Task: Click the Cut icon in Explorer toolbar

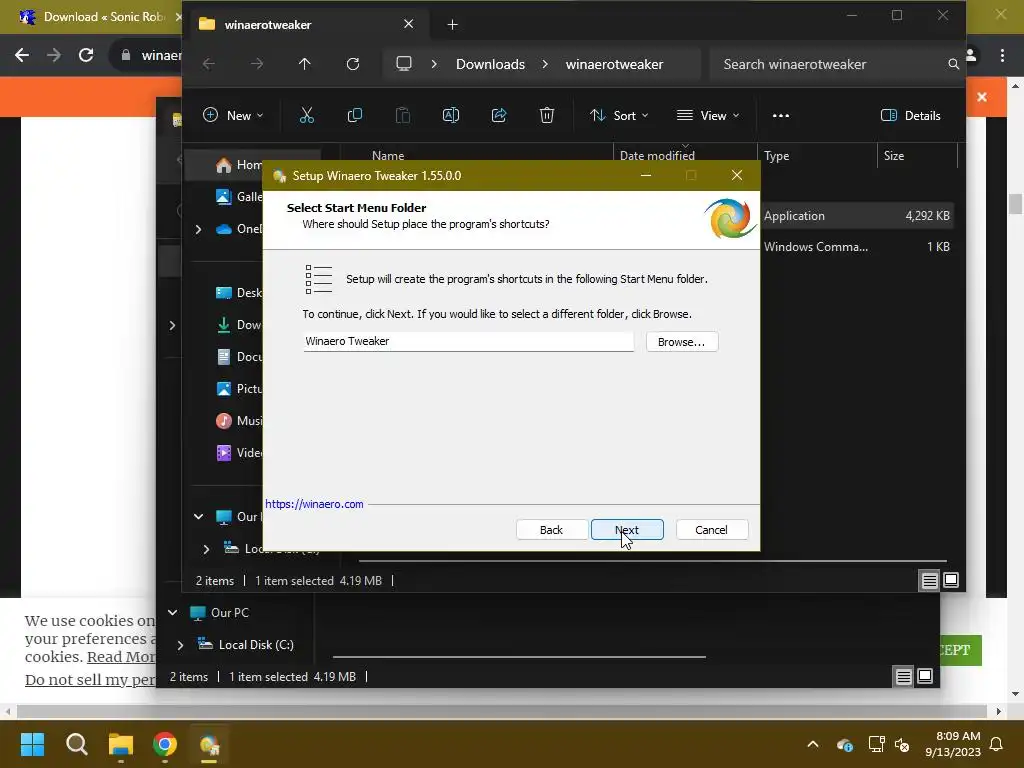Action: pos(306,116)
